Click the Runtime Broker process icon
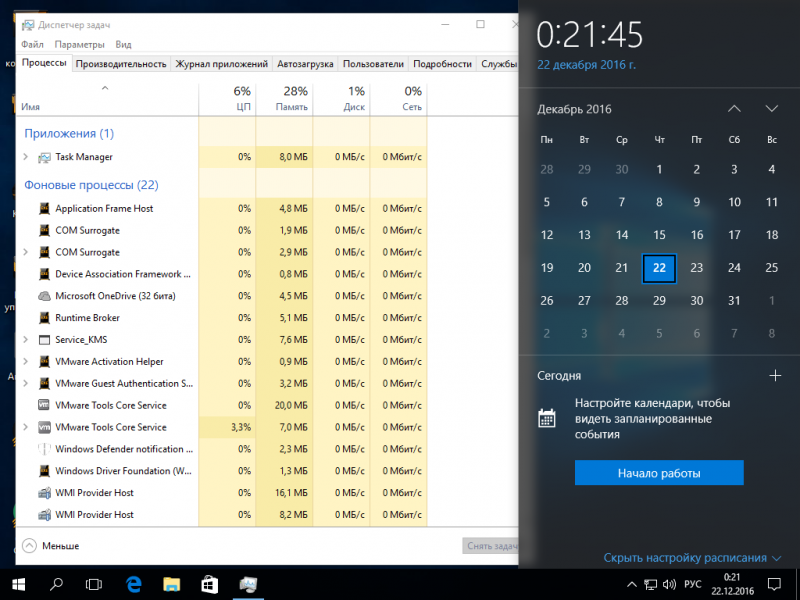Viewport: 800px width, 600px height. 44,318
